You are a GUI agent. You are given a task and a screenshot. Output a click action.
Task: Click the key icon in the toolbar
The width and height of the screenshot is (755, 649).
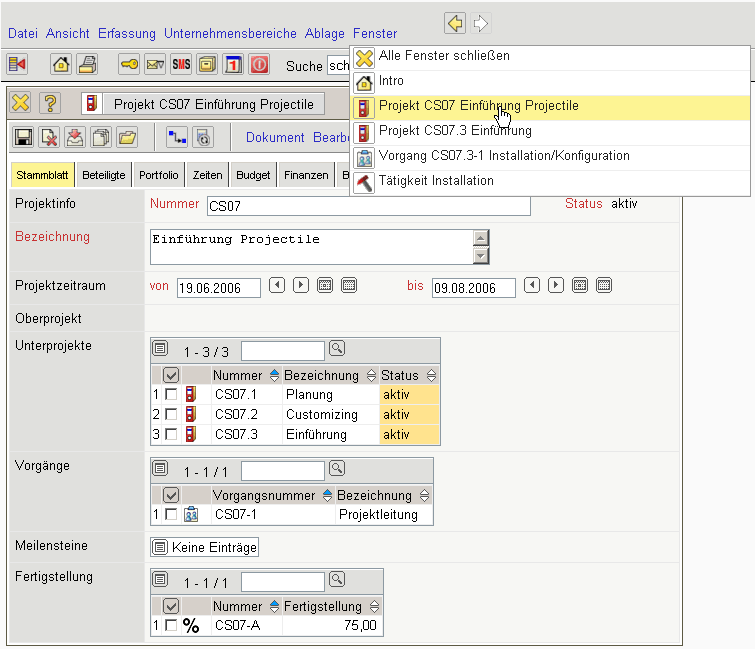pyautogui.click(x=129, y=65)
